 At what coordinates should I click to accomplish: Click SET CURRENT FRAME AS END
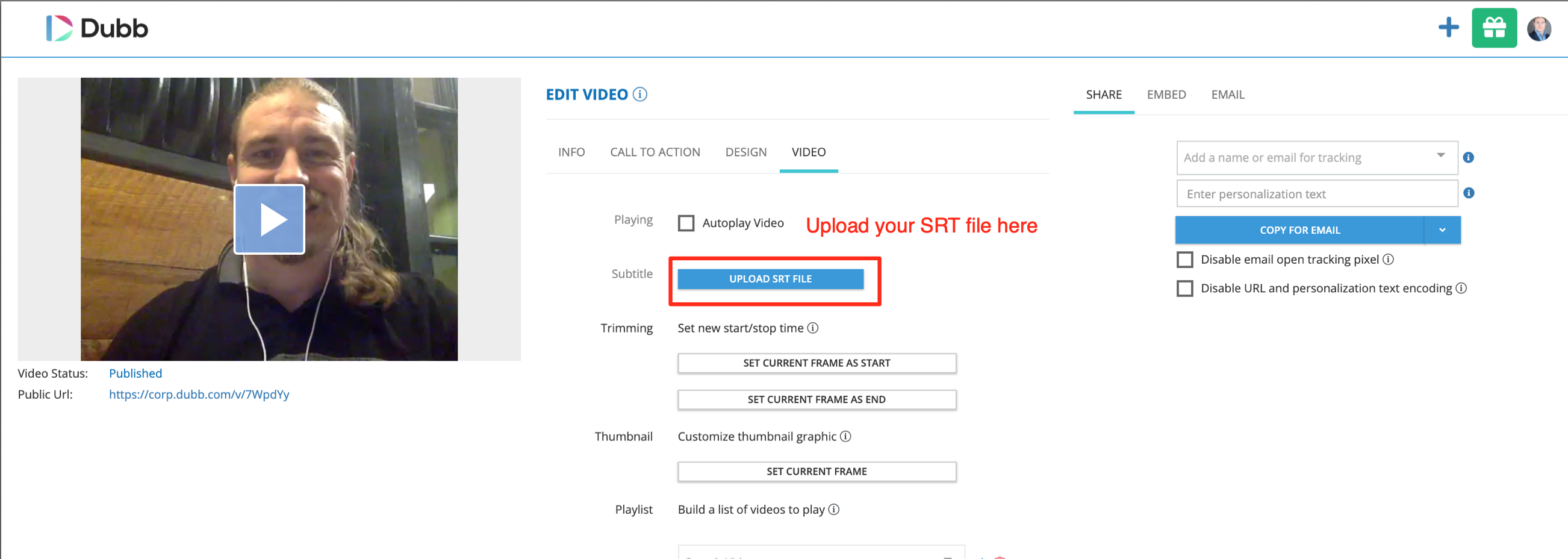817,400
